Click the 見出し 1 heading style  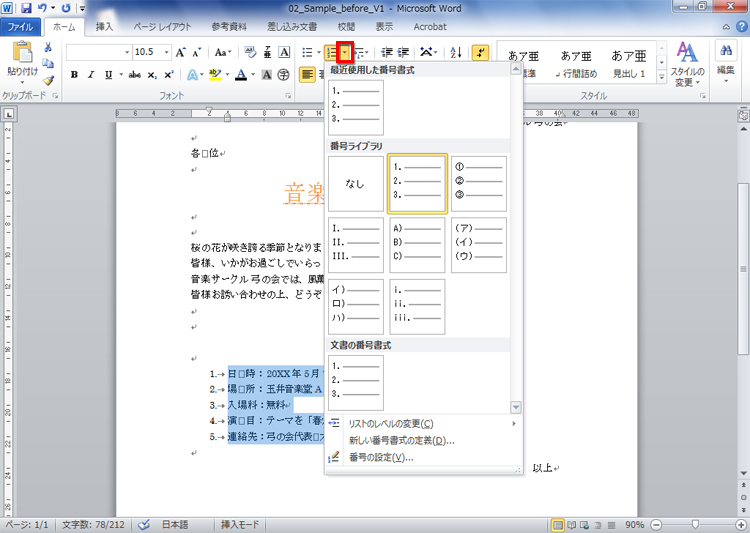629,63
